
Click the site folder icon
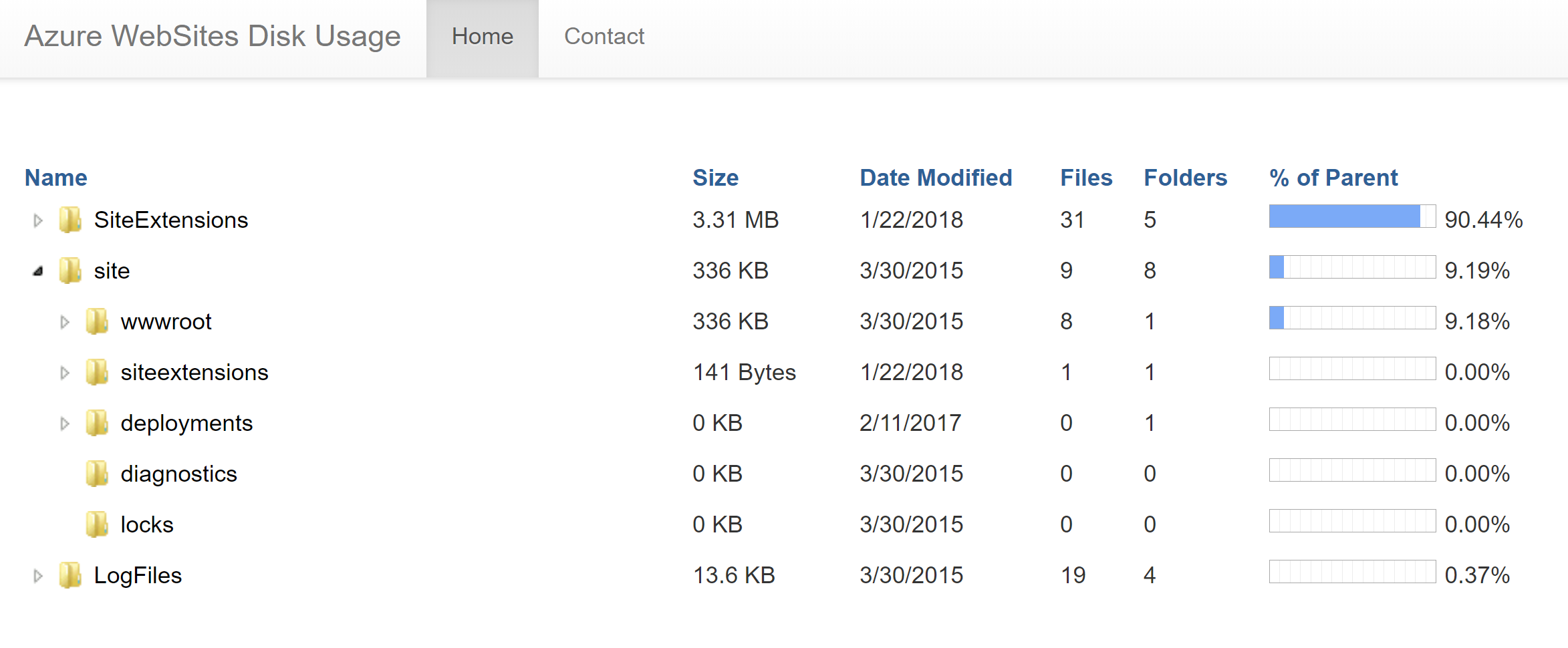[70, 271]
